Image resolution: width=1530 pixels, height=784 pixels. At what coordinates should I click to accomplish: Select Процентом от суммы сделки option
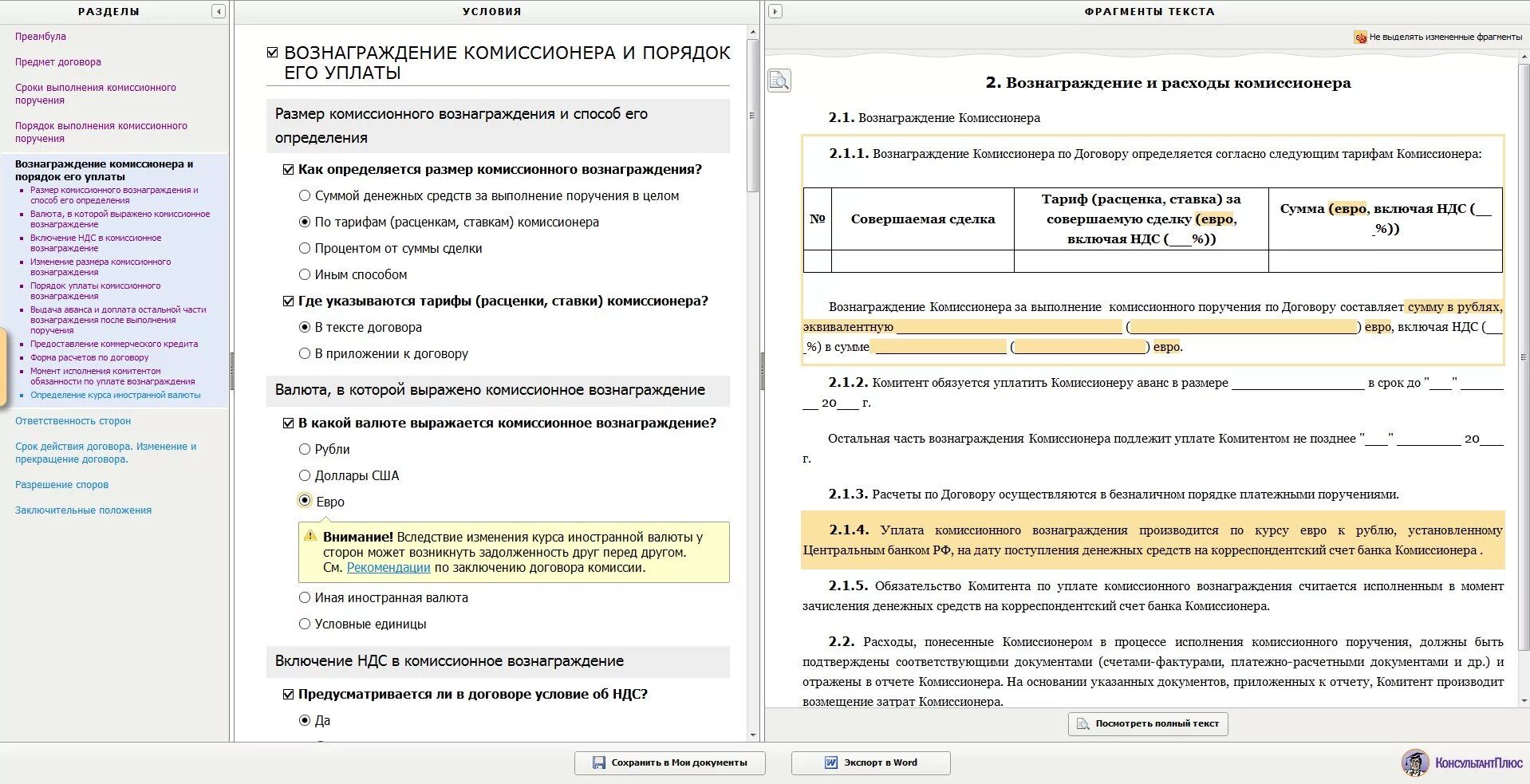tap(305, 248)
